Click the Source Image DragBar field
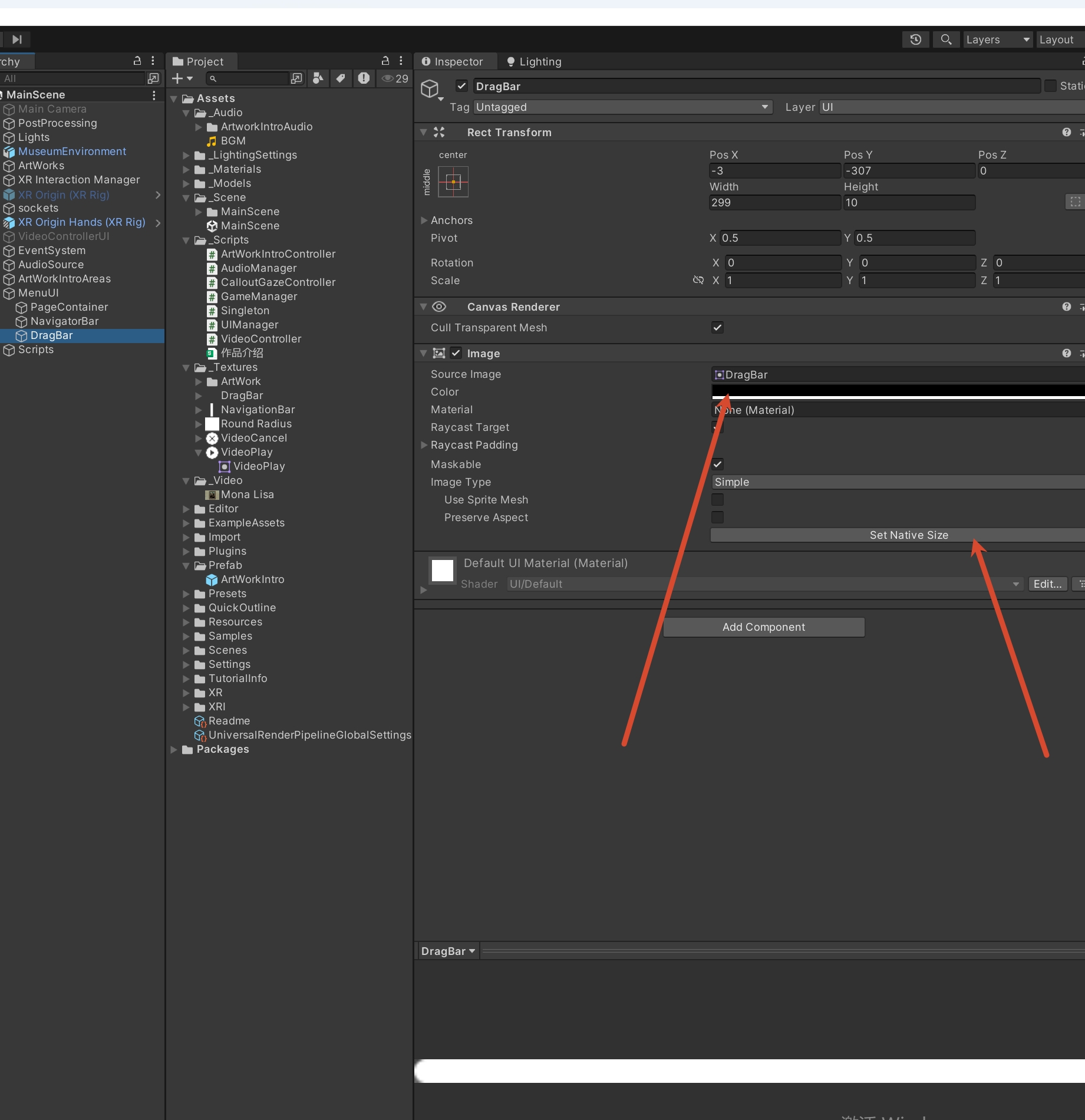Viewport: 1085px width, 1120px height. pos(898,374)
